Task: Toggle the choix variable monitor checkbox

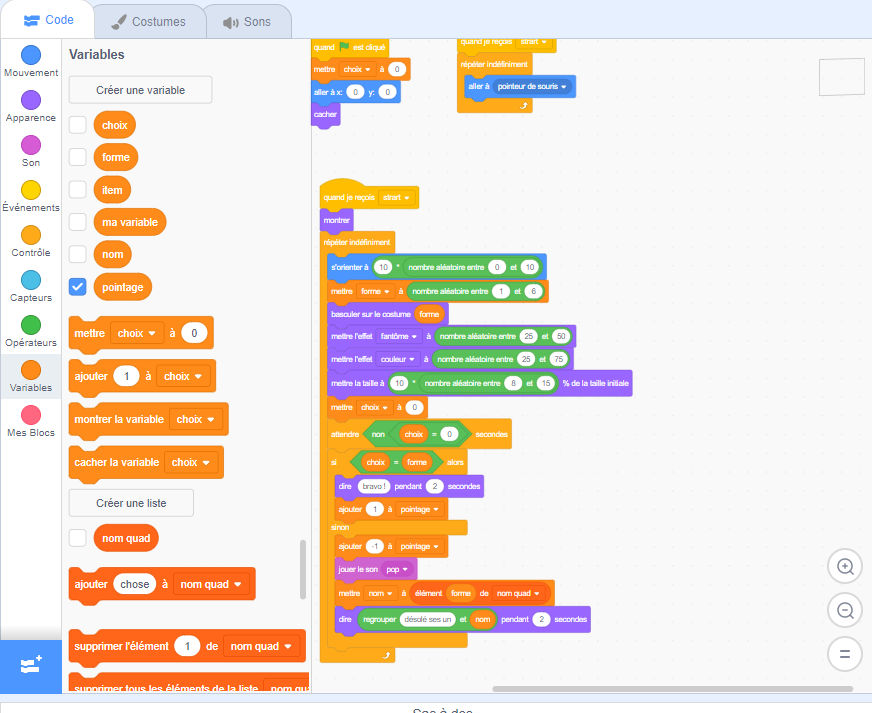Action: click(x=77, y=125)
